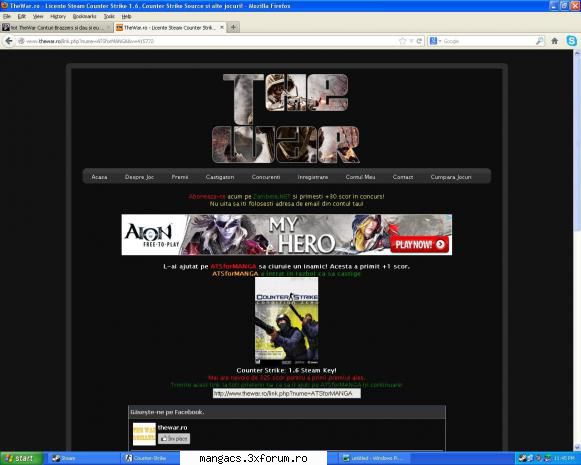Open the Premii navigation link
Image resolution: width=581 pixels, height=465 pixels.
coord(180,177)
